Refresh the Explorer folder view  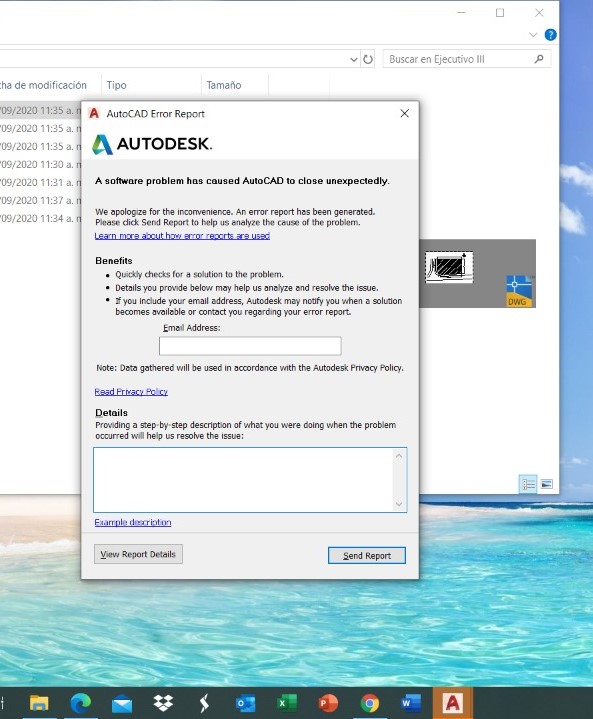368,59
